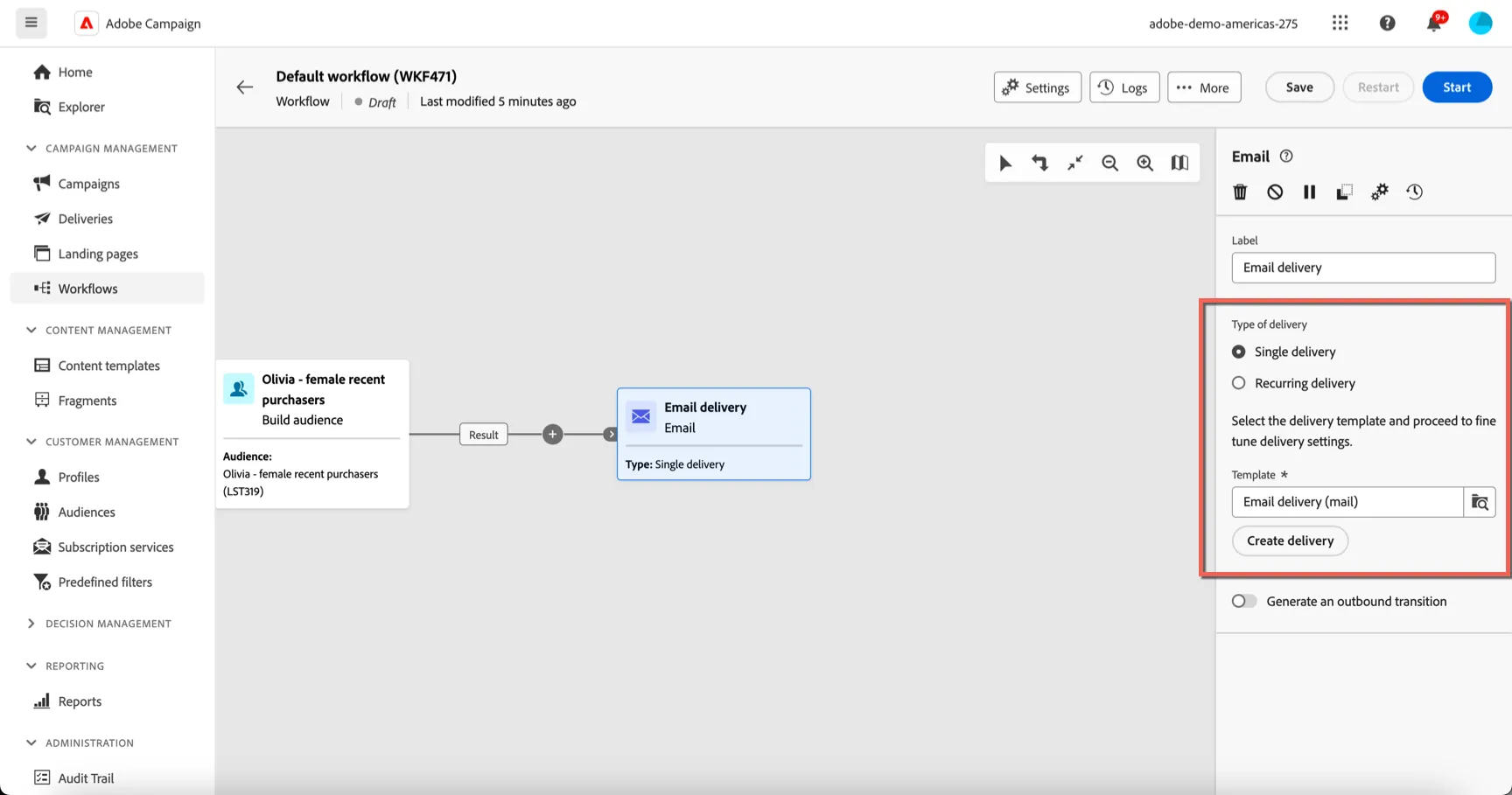Open Email activity execution options gear

click(x=1379, y=192)
